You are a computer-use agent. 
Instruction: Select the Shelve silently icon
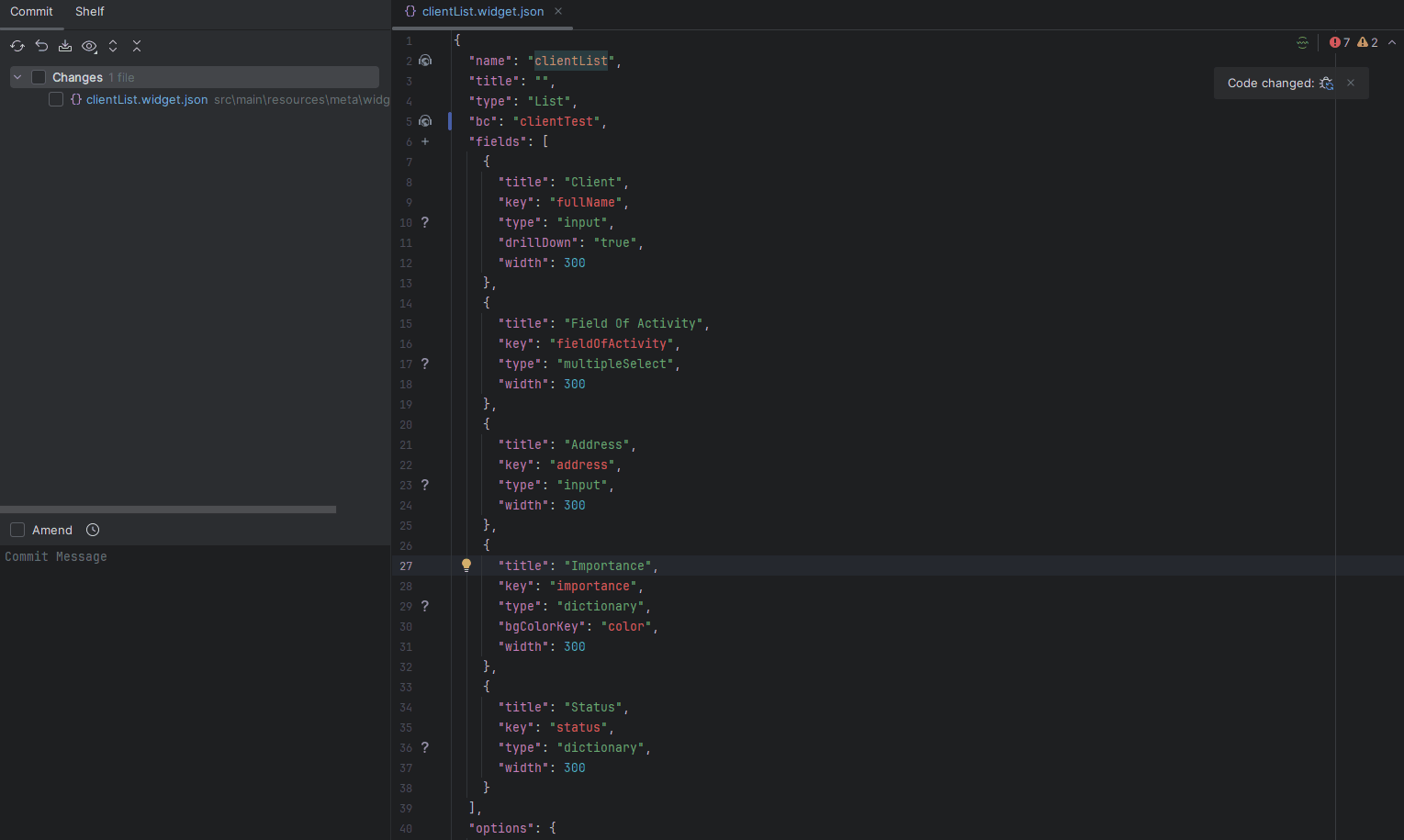pyautogui.click(x=64, y=45)
